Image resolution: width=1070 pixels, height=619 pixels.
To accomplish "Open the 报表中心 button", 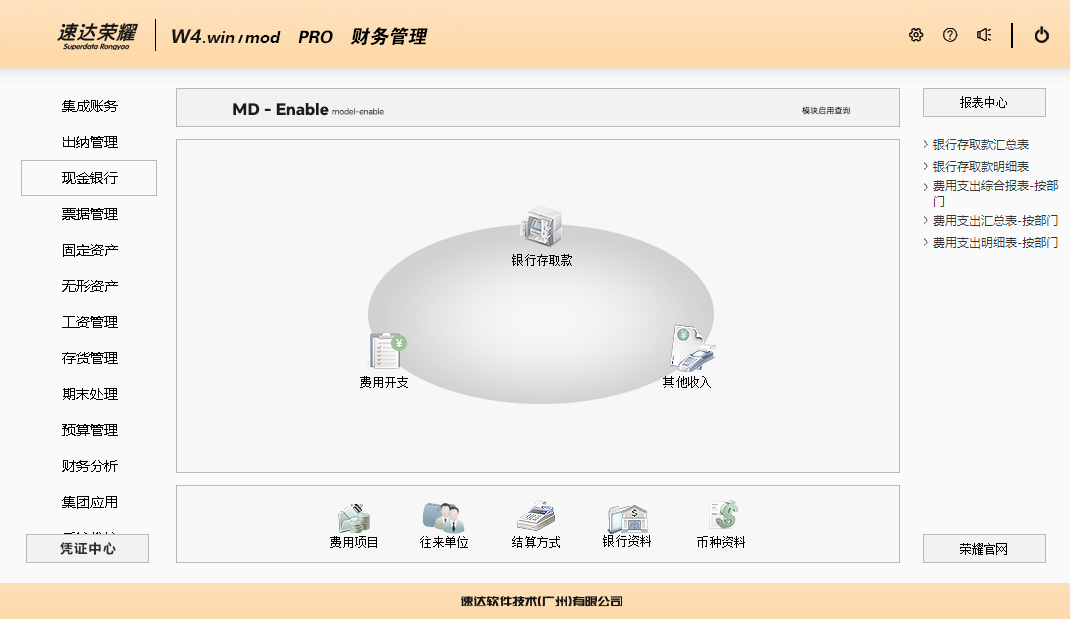I will click(984, 102).
